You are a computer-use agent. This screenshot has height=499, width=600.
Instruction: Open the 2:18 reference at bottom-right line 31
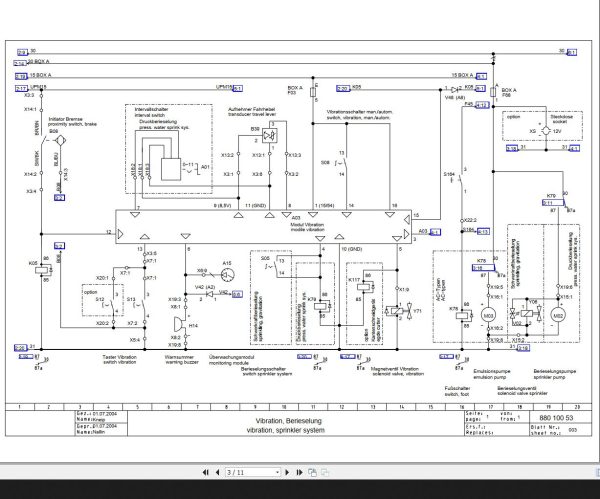pos(523,348)
